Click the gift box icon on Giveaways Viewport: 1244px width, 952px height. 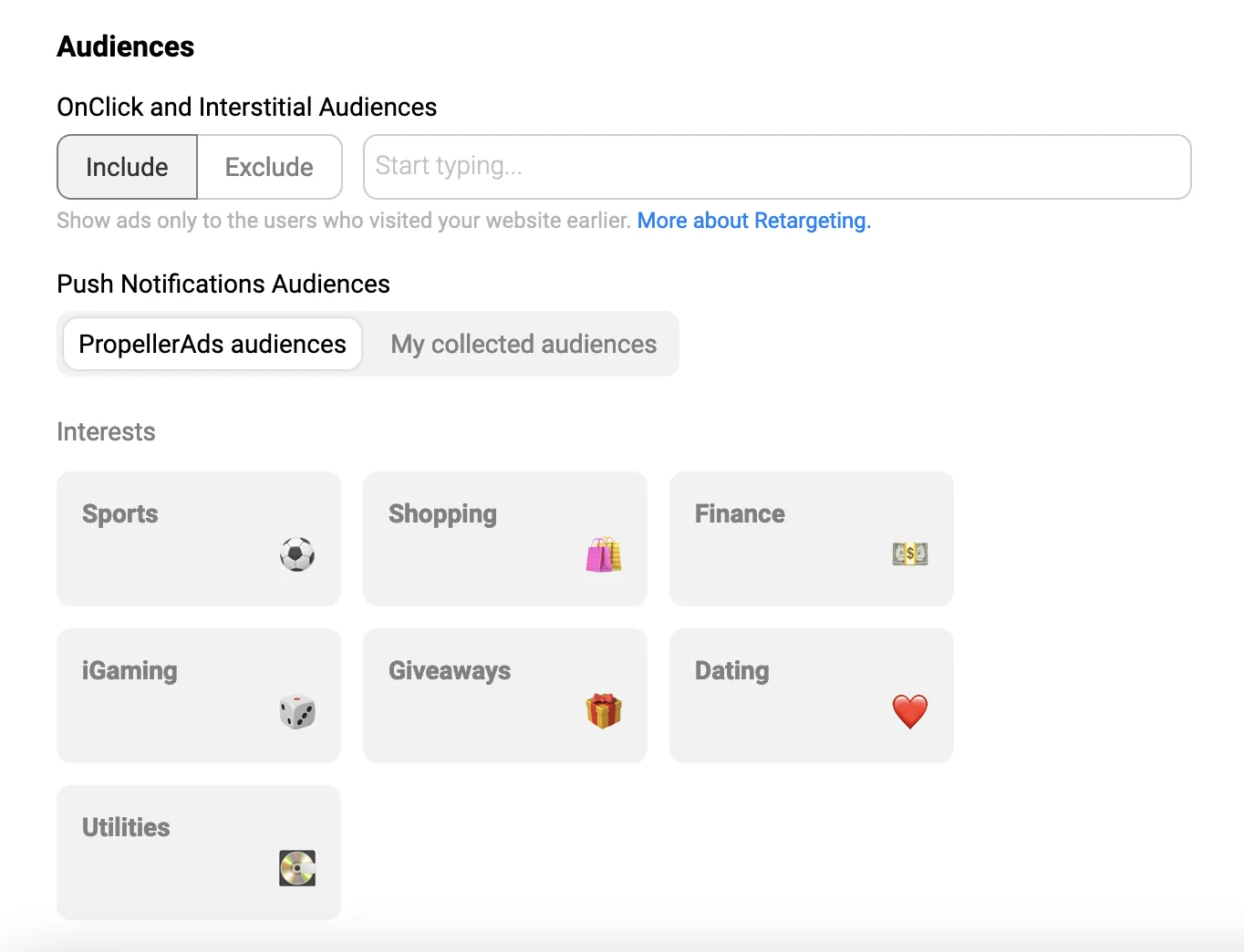tap(604, 710)
